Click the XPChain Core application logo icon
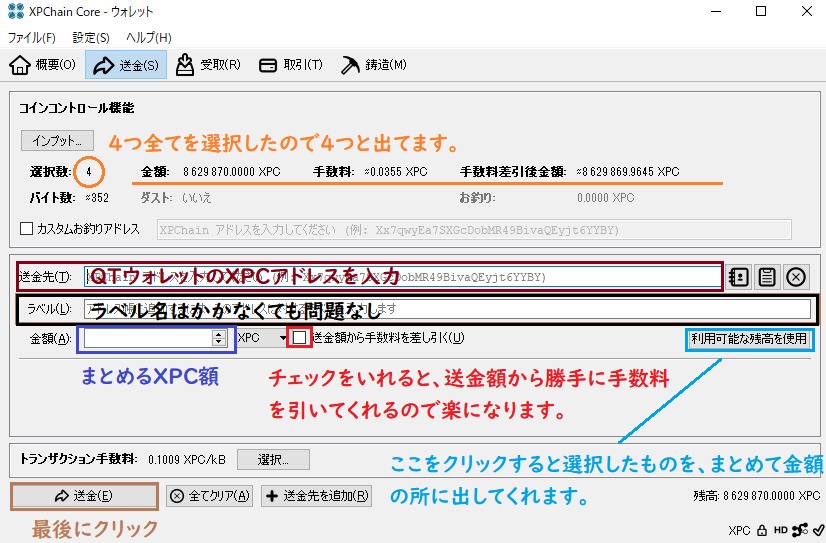This screenshot has height=543, width=826. 16,11
